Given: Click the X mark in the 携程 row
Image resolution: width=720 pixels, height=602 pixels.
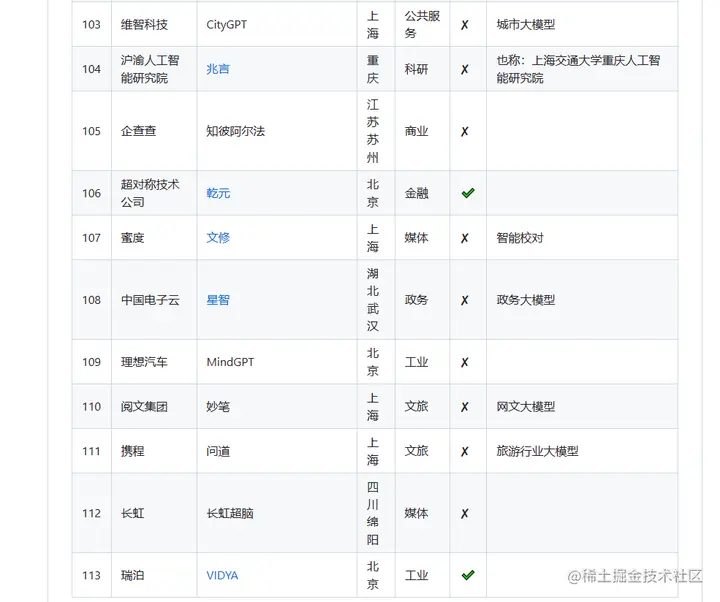Looking at the screenshot, I should pos(465,452).
